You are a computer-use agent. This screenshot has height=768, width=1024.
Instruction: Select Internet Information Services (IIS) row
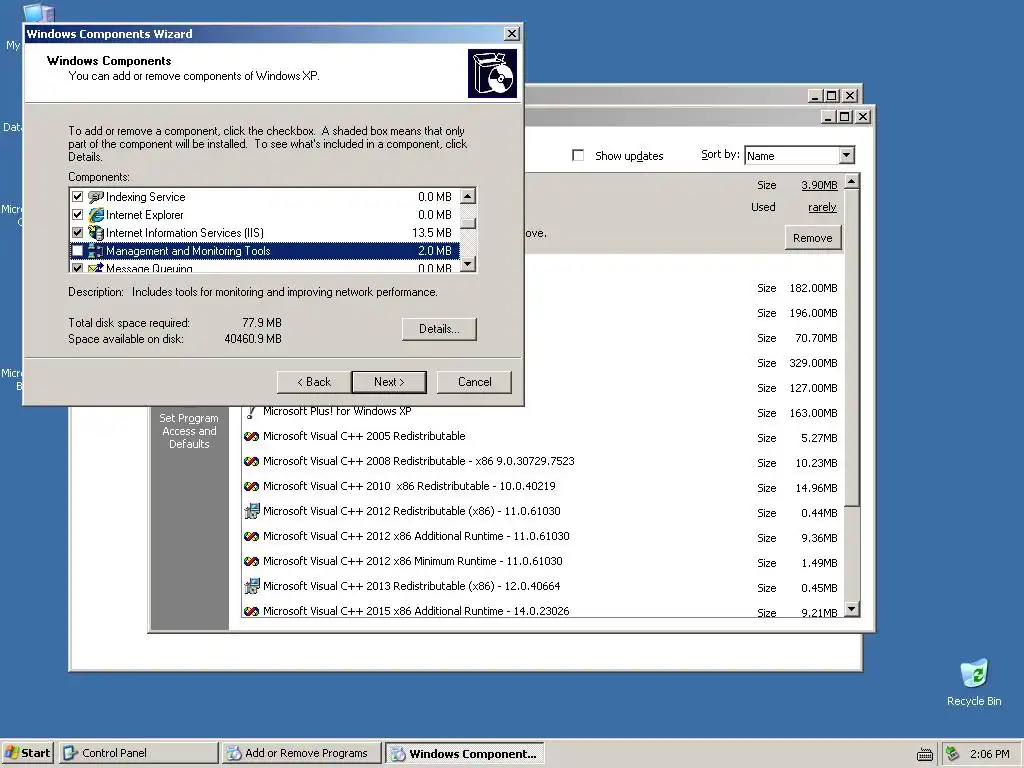point(264,232)
